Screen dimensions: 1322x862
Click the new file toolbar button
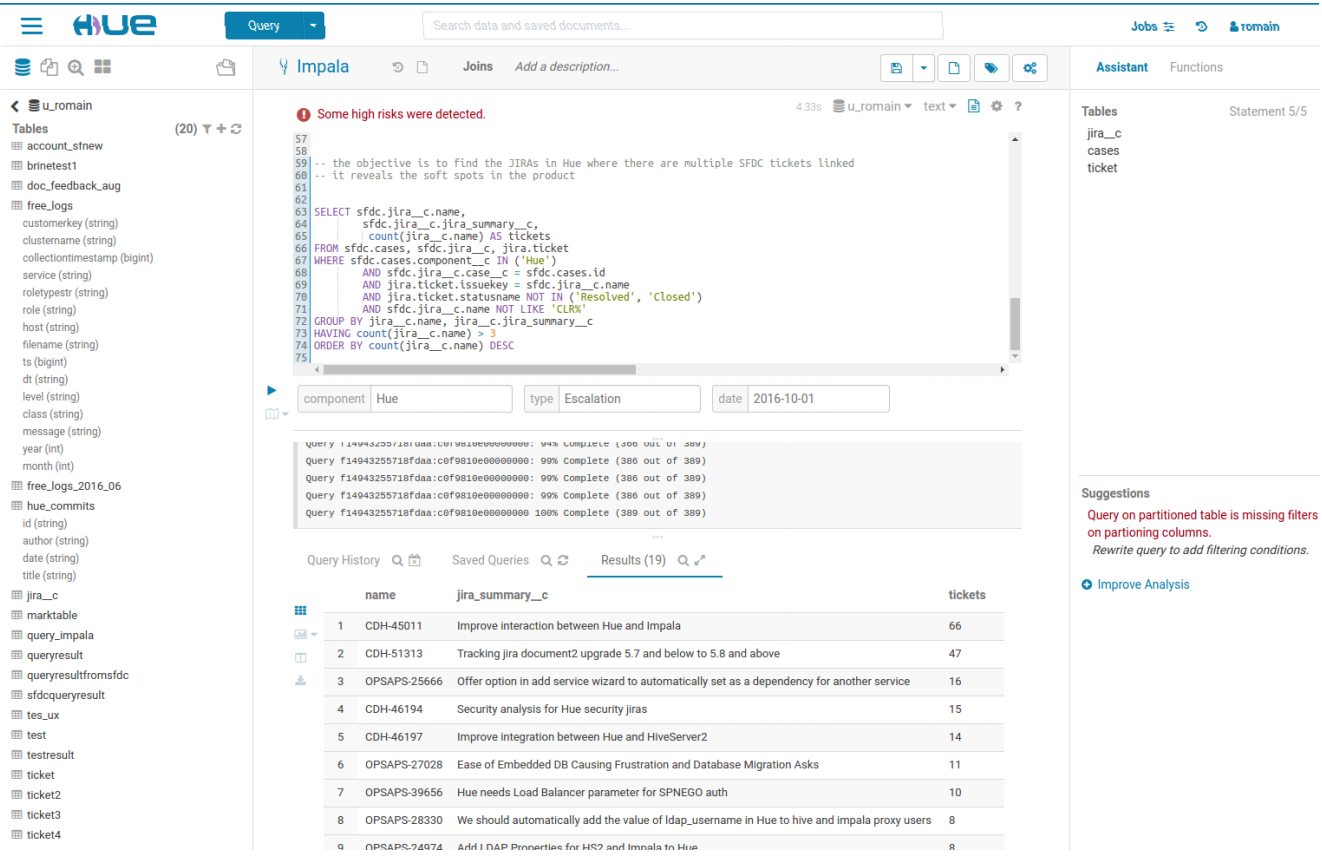click(954, 68)
